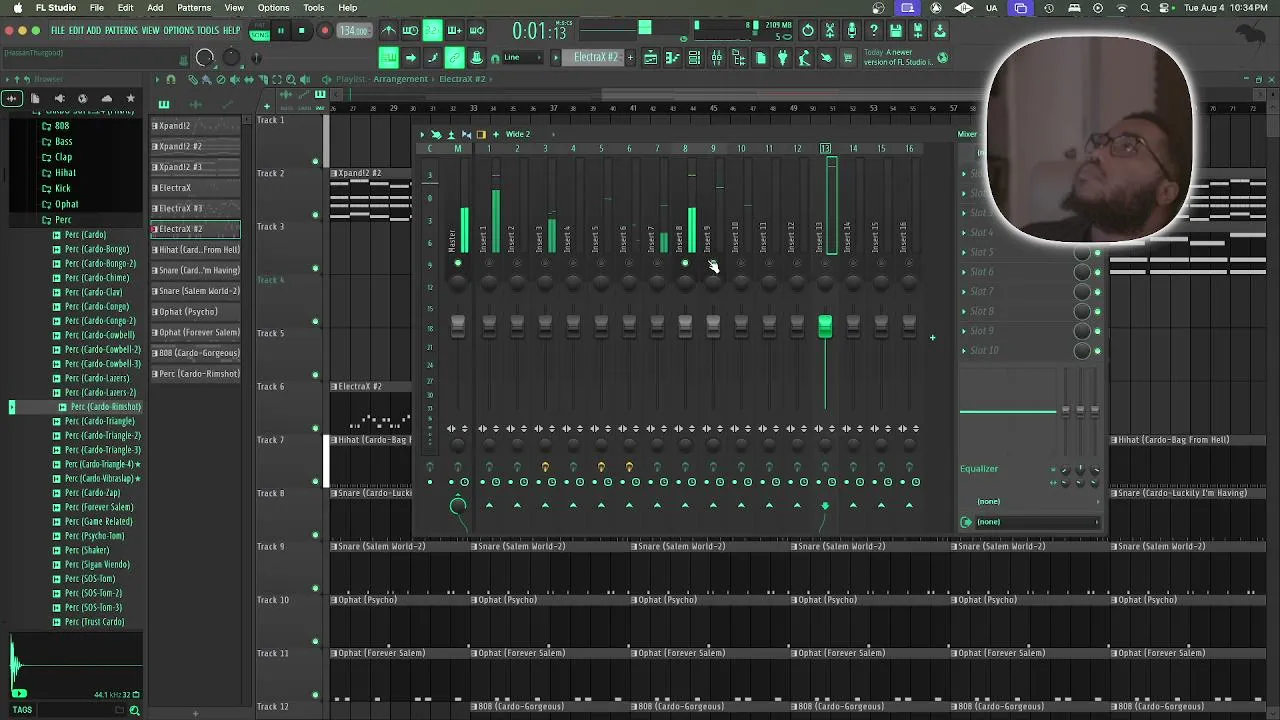Click the loop recording icon
1280x720 pixels.
(x=477, y=31)
